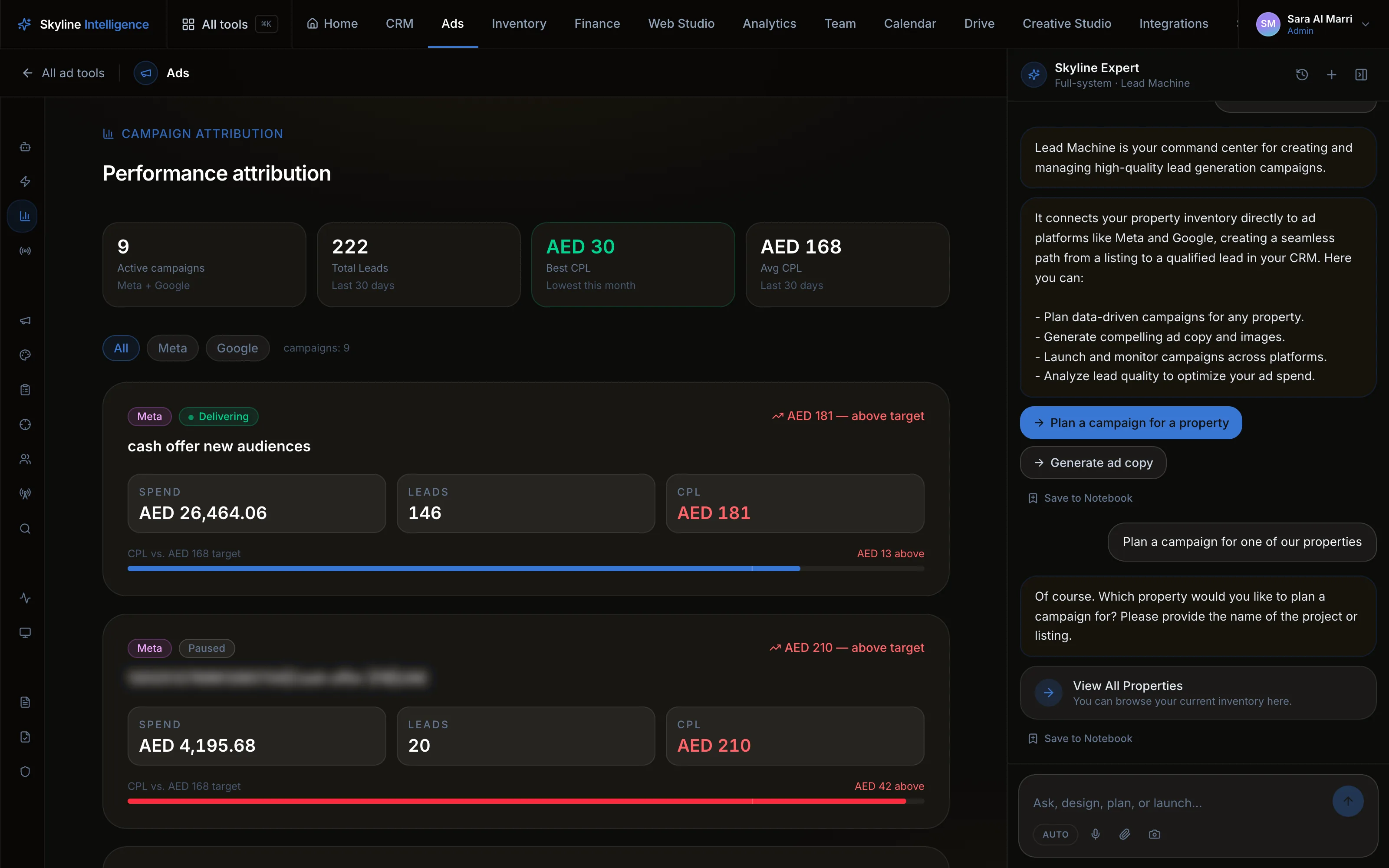Open the Creative Studio tab

1066,23
